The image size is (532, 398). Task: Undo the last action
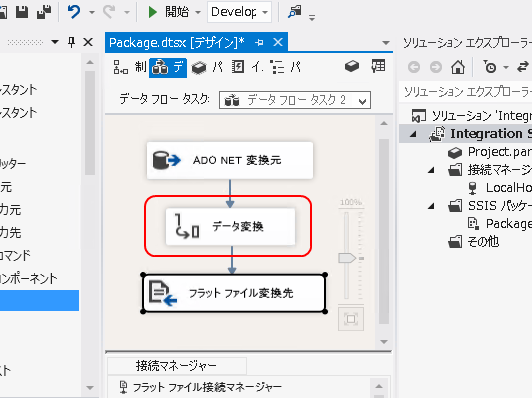(74, 12)
